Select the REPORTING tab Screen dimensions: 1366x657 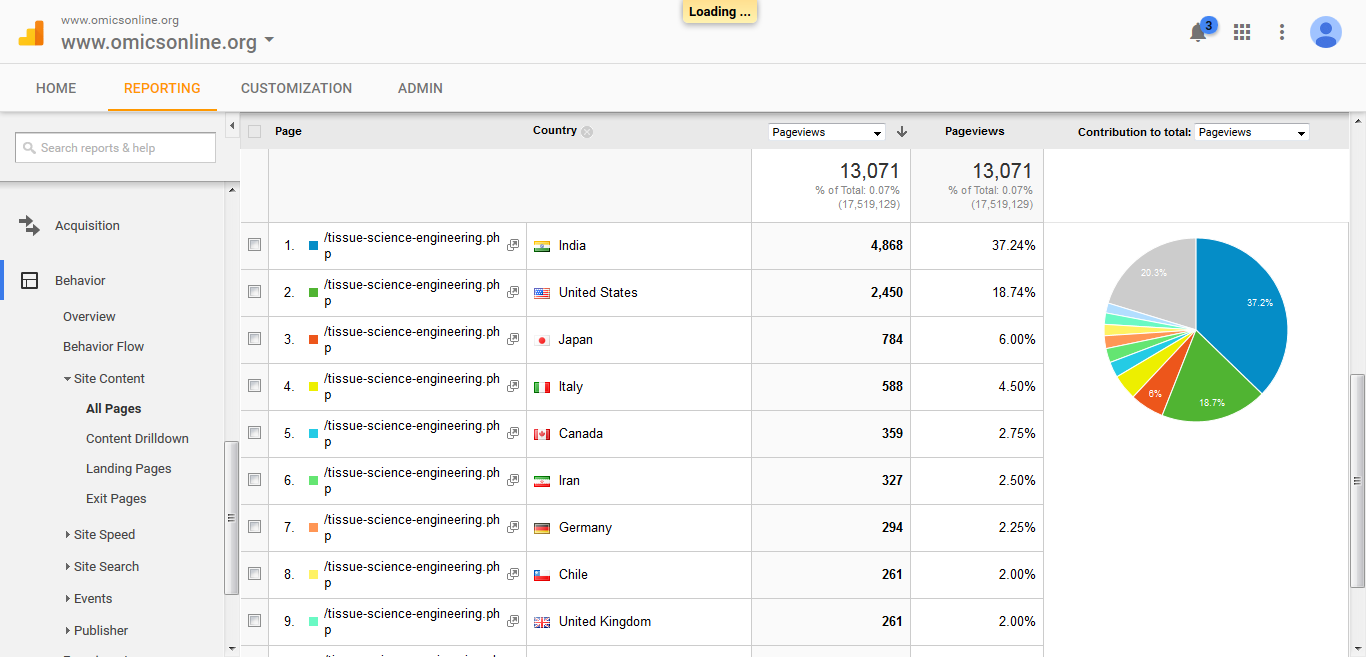coord(162,88)
